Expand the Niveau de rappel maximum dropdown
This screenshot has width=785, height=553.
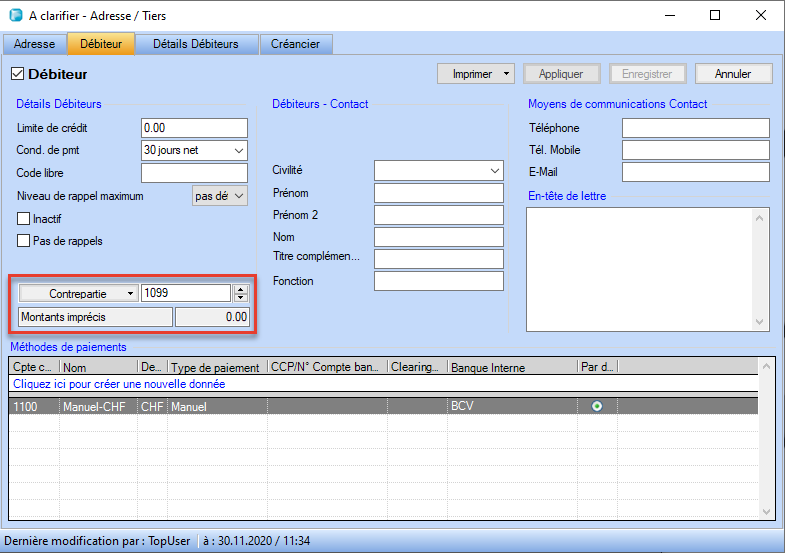[238, 196]
